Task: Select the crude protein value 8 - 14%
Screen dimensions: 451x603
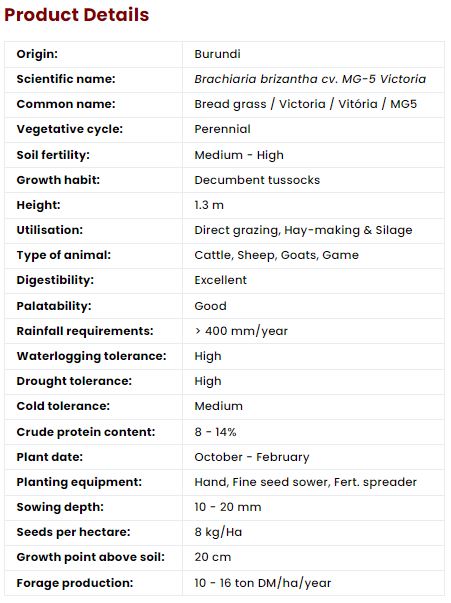Action: pyautogui.click(x=215, y=432)
